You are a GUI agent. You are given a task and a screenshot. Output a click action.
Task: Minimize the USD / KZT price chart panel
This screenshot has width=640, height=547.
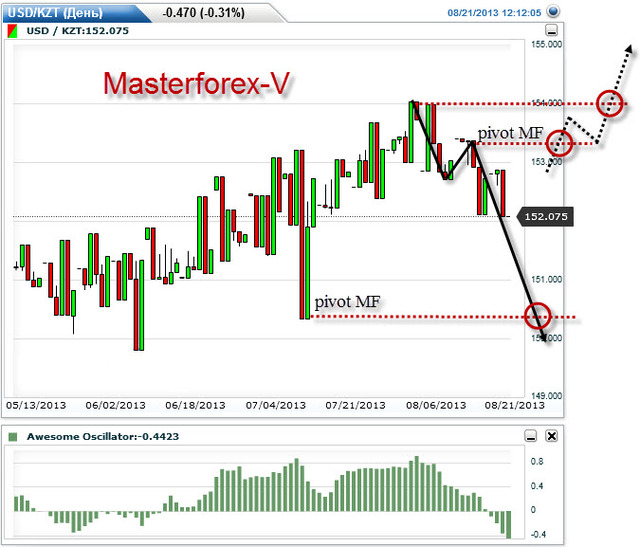551,30
